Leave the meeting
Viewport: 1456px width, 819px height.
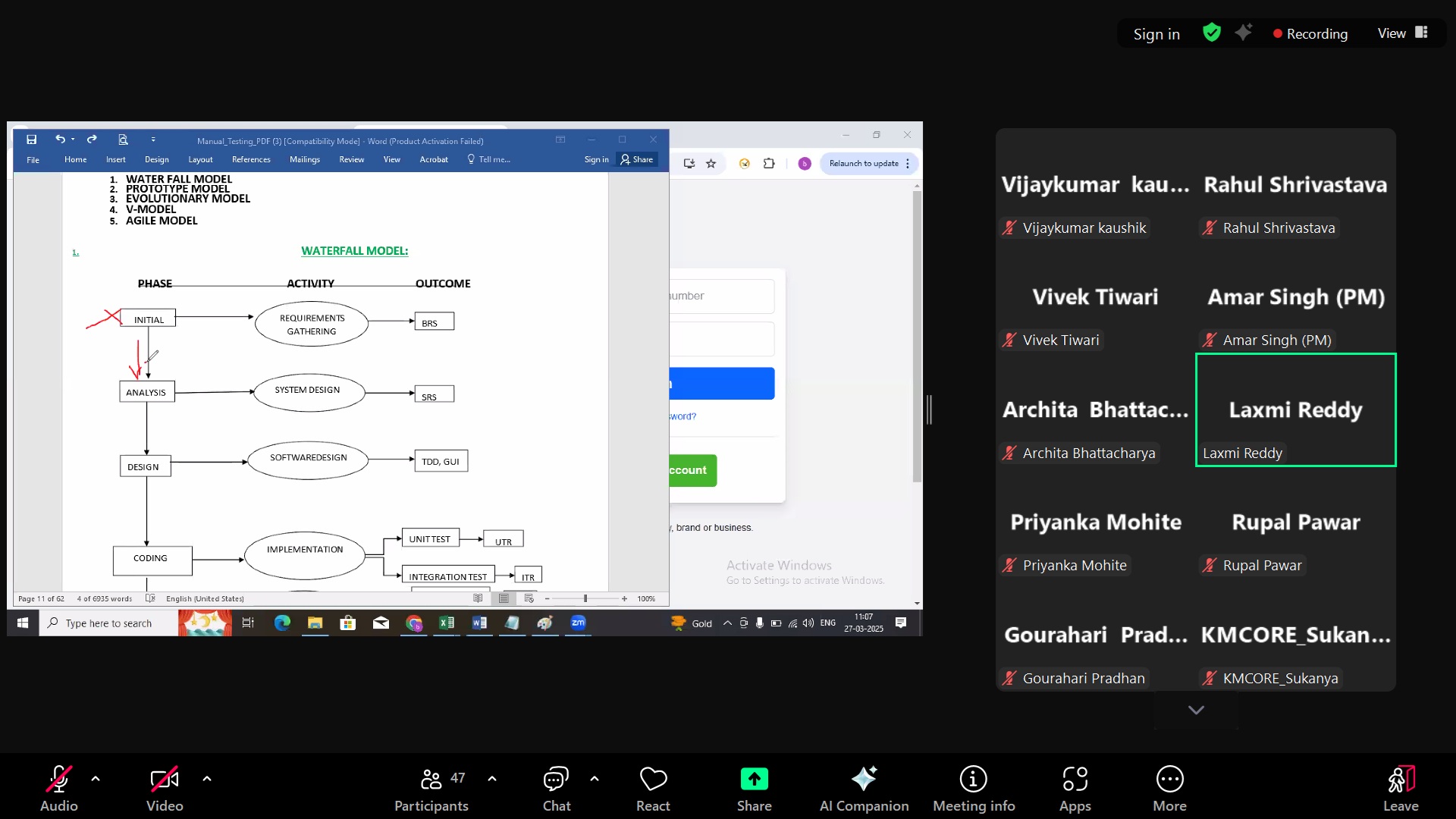[1400, 788]
